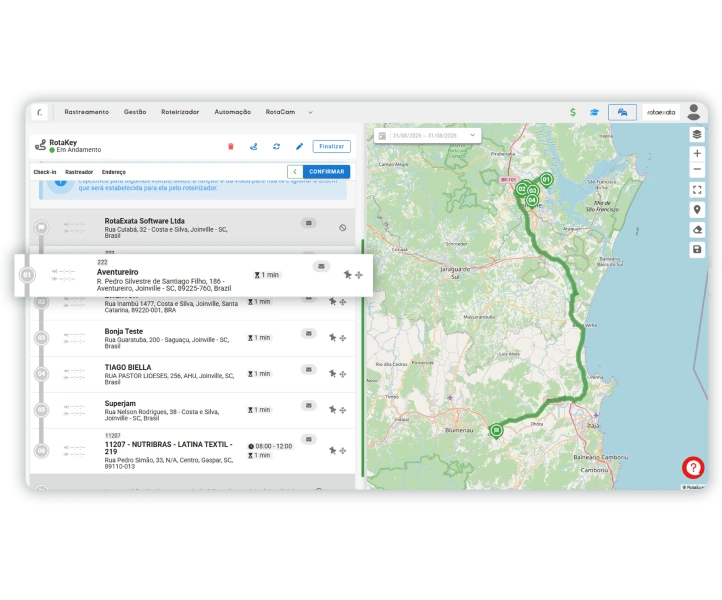Image resolution: width=722 pixels, height=600 pixels.
Task: Click the message icon for Aventureiro
Action: tap(321, 266)
